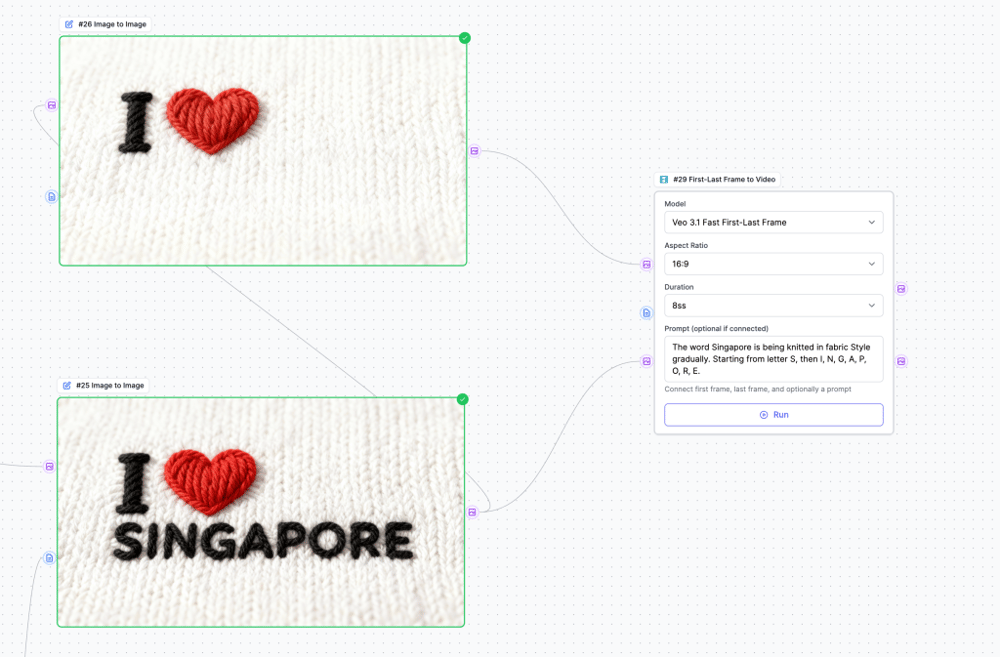Open the Model dropdown showing Veo 3.1 Fast
1000x657 pixels.
coord(773,222)
